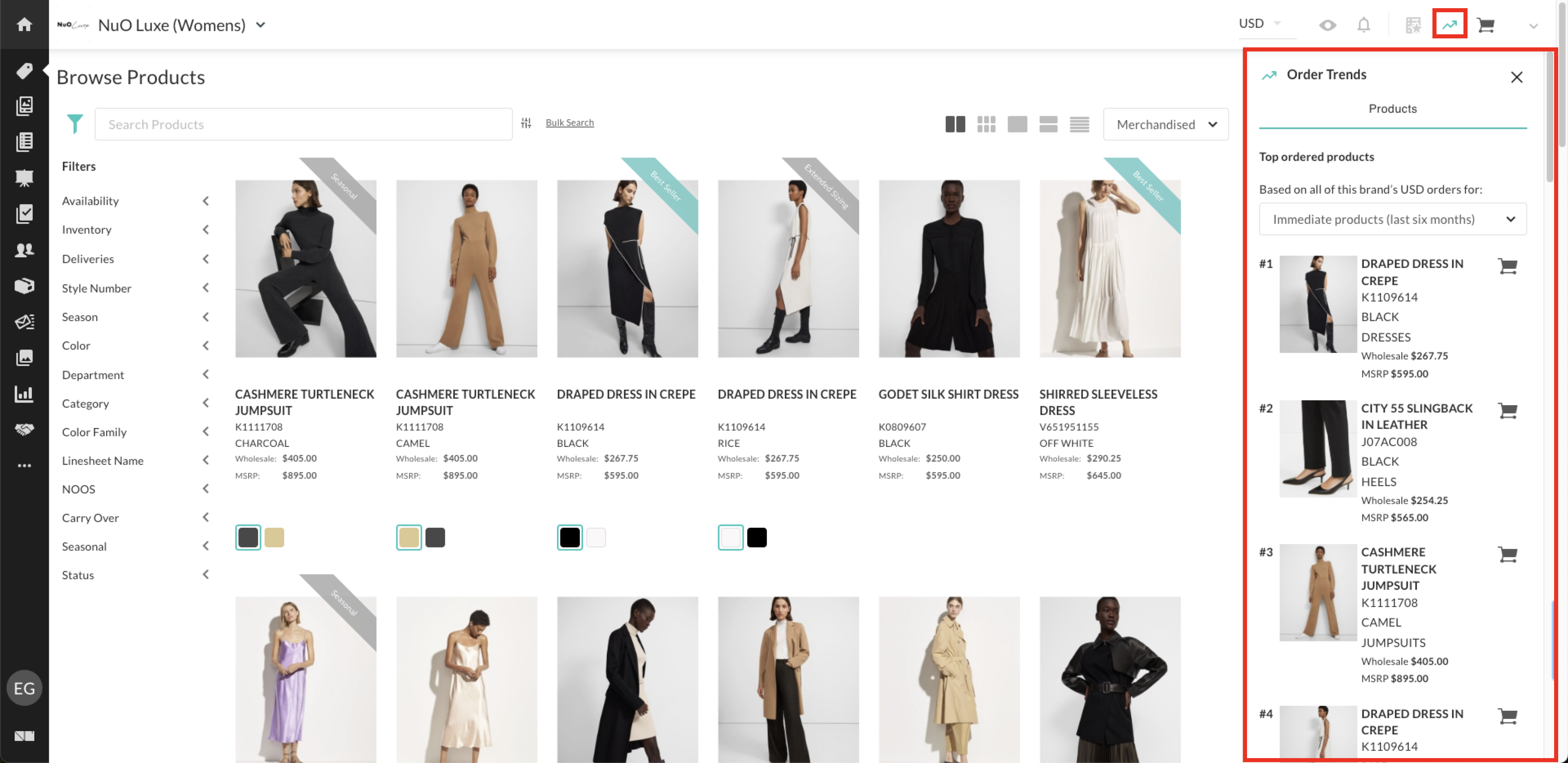Add City 55 Slingback to cart

pos(1507,411)
